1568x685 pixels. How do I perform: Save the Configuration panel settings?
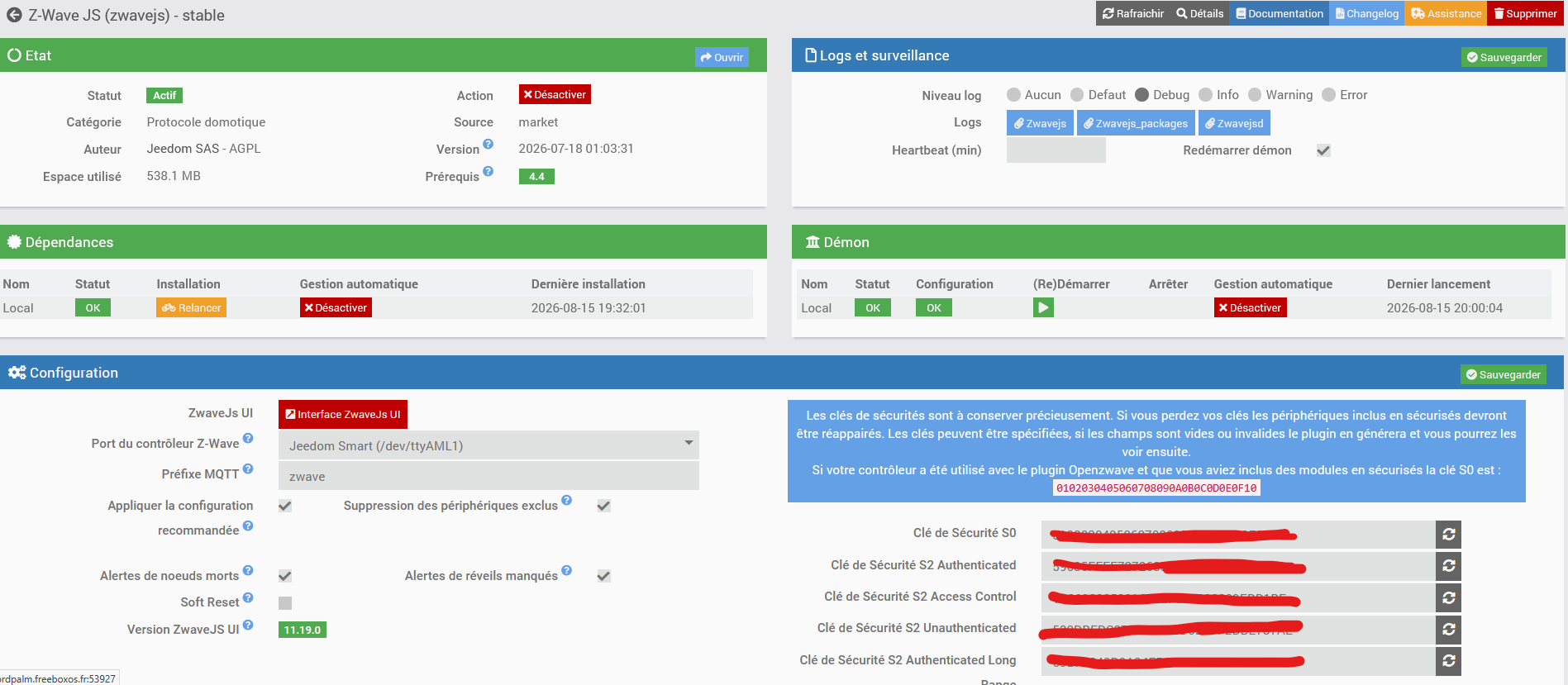pos(1504,374)
